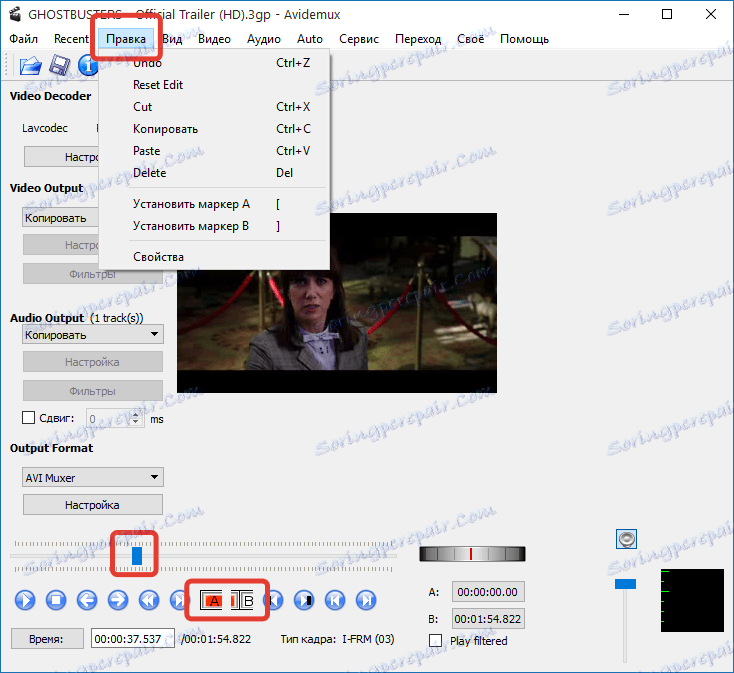Select Копировать menu entry
Image resolution: width=734 pixels, height=673 pixels.
pyautogui.click(x=214, y=129)
